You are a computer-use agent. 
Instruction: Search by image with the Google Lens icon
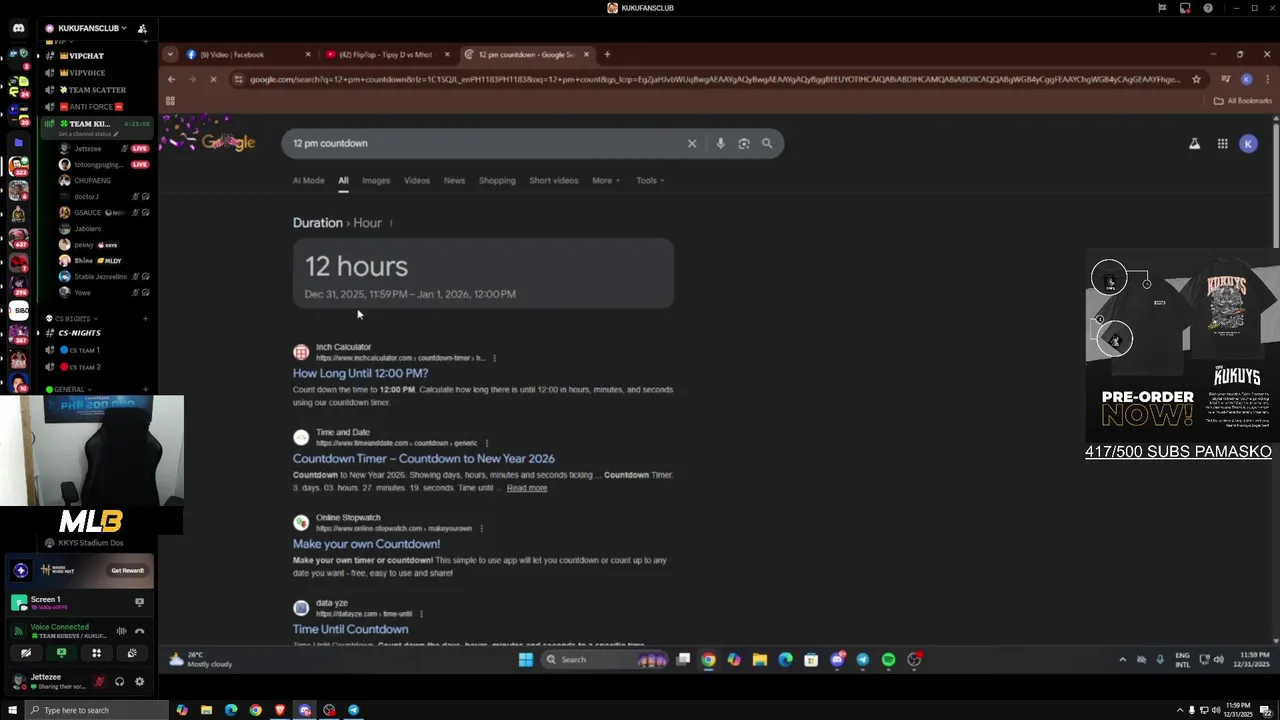pyautogui.click(x=743, y=143)
